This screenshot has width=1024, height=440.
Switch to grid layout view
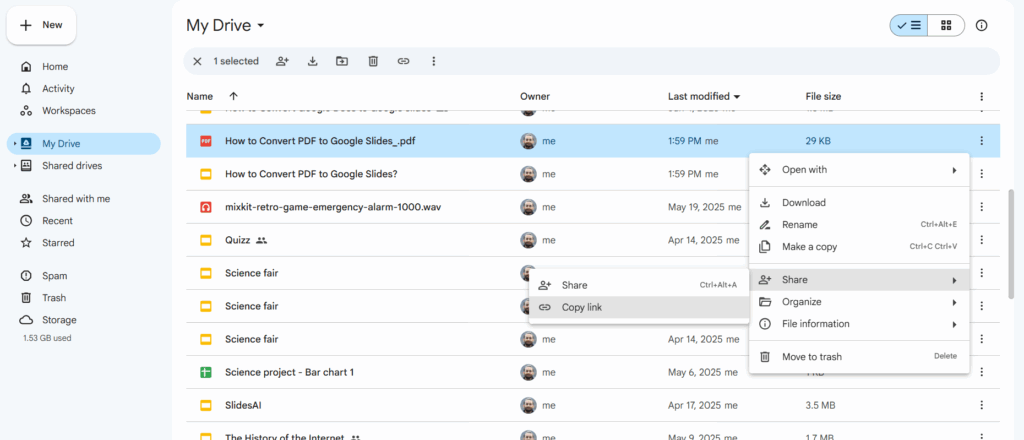[x=946, y=25]
